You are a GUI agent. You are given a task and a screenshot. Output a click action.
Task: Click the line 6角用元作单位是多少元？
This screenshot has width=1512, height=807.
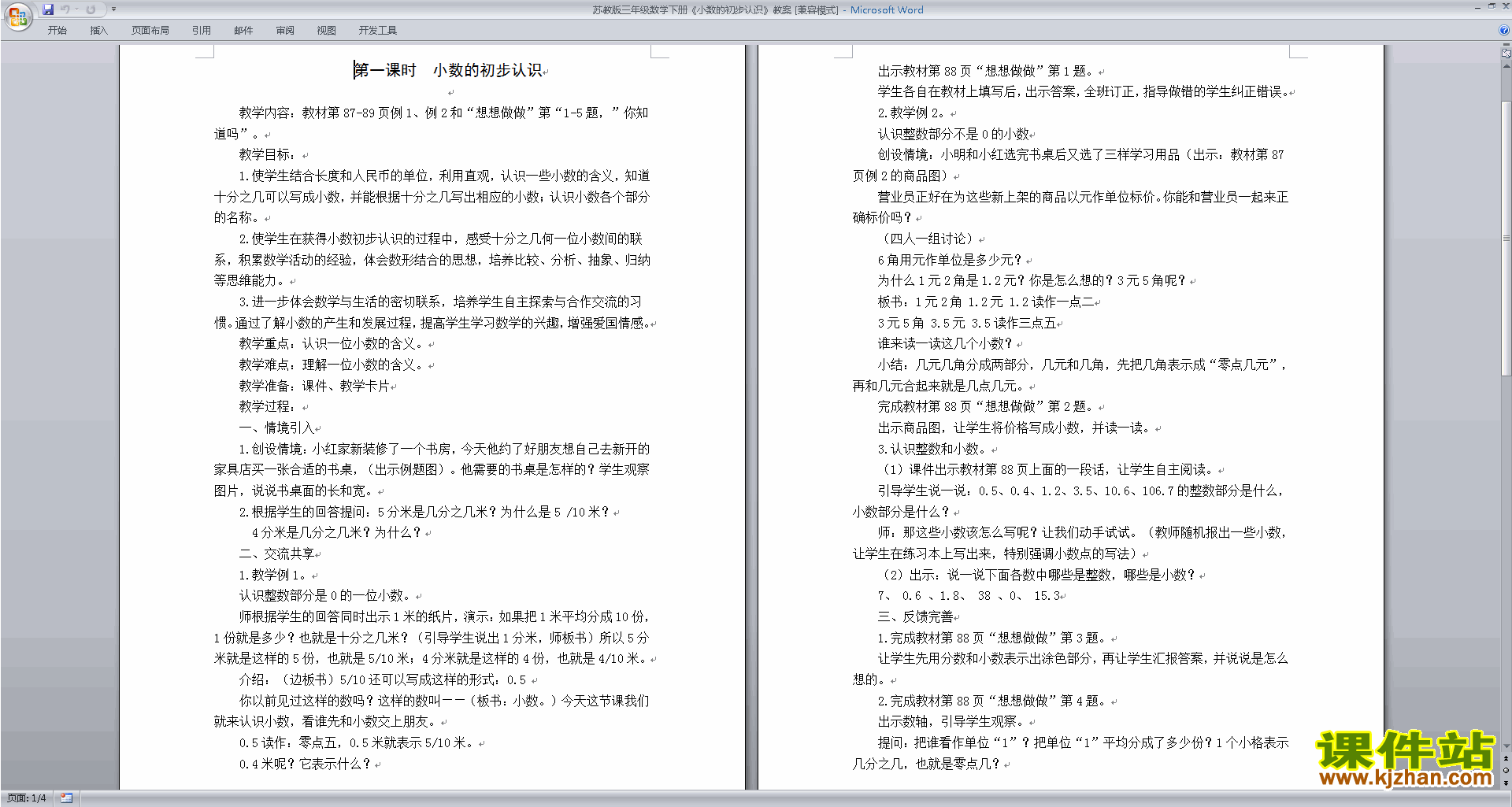tap(950, 260)
